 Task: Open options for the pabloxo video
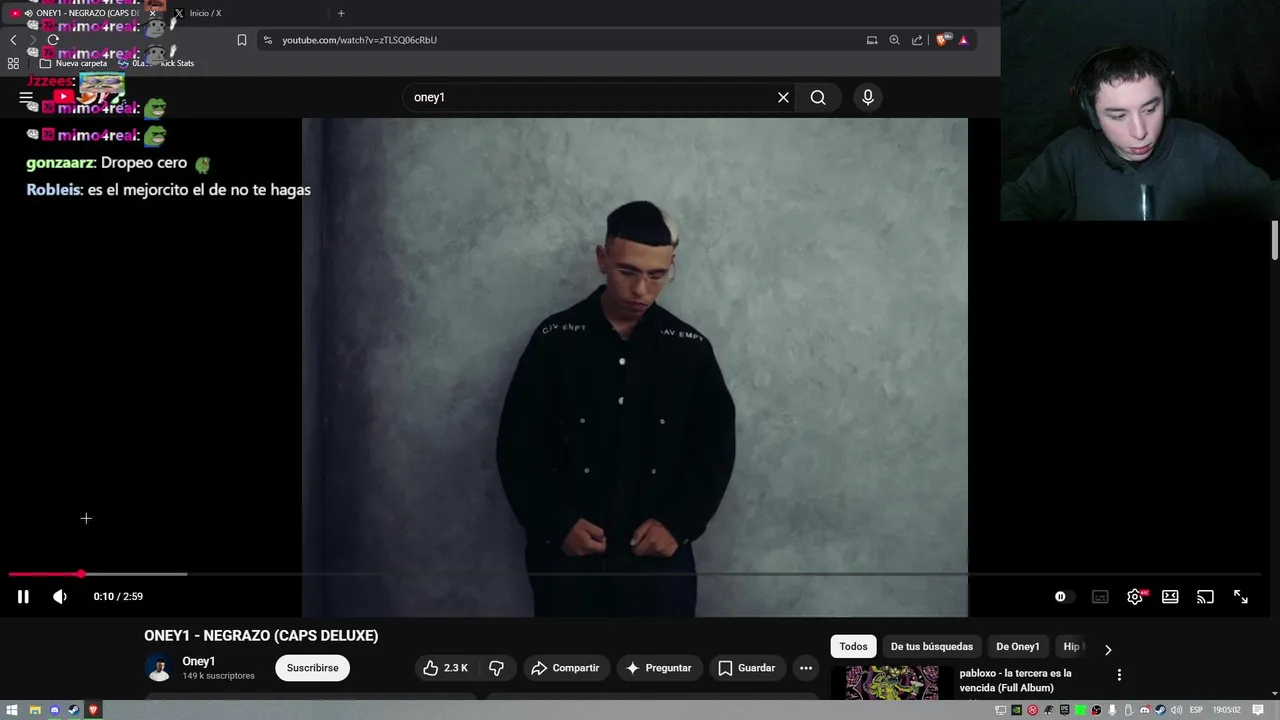click(x=1119, y=675)
